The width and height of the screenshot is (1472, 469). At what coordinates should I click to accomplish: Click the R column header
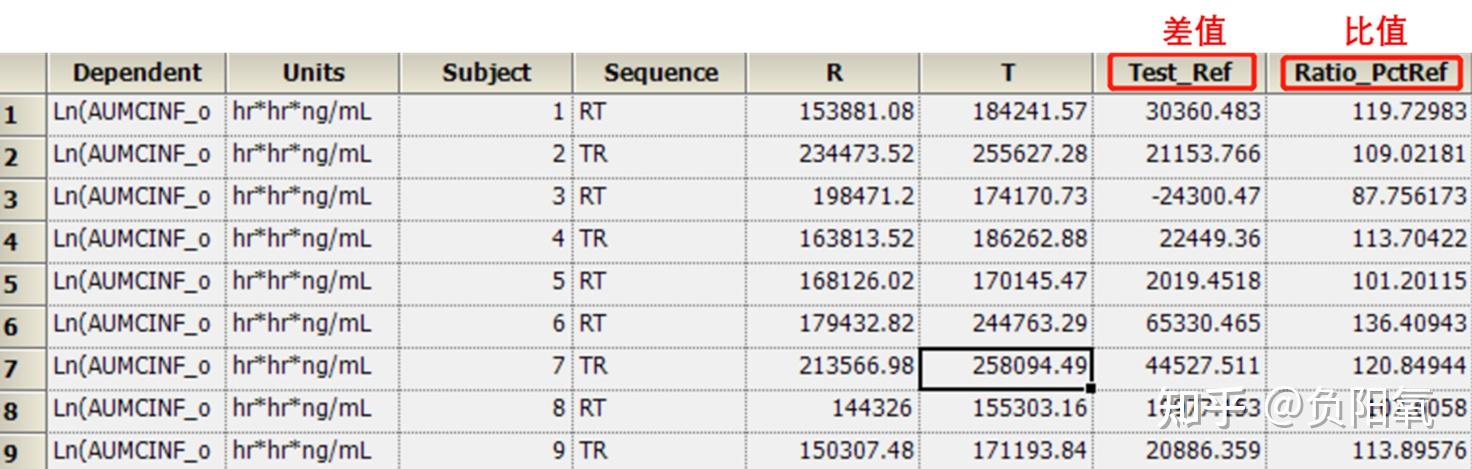834,73
